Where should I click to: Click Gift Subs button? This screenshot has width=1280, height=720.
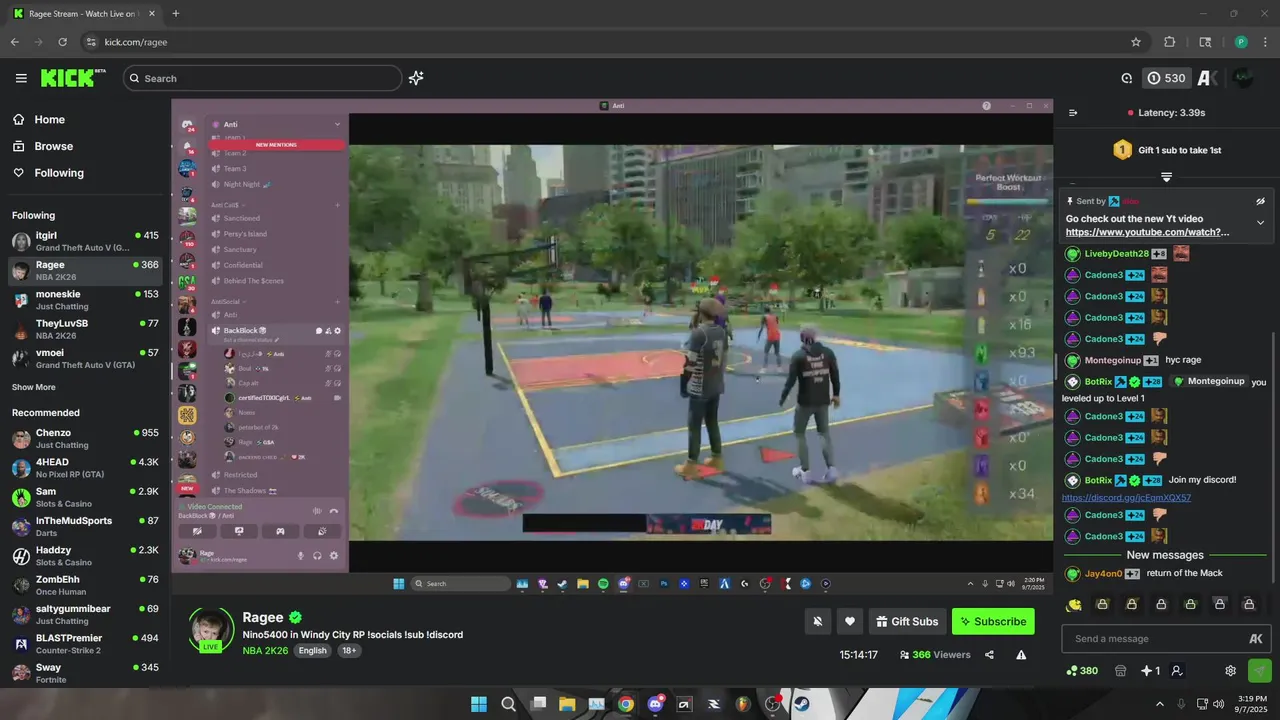(907, 621)
